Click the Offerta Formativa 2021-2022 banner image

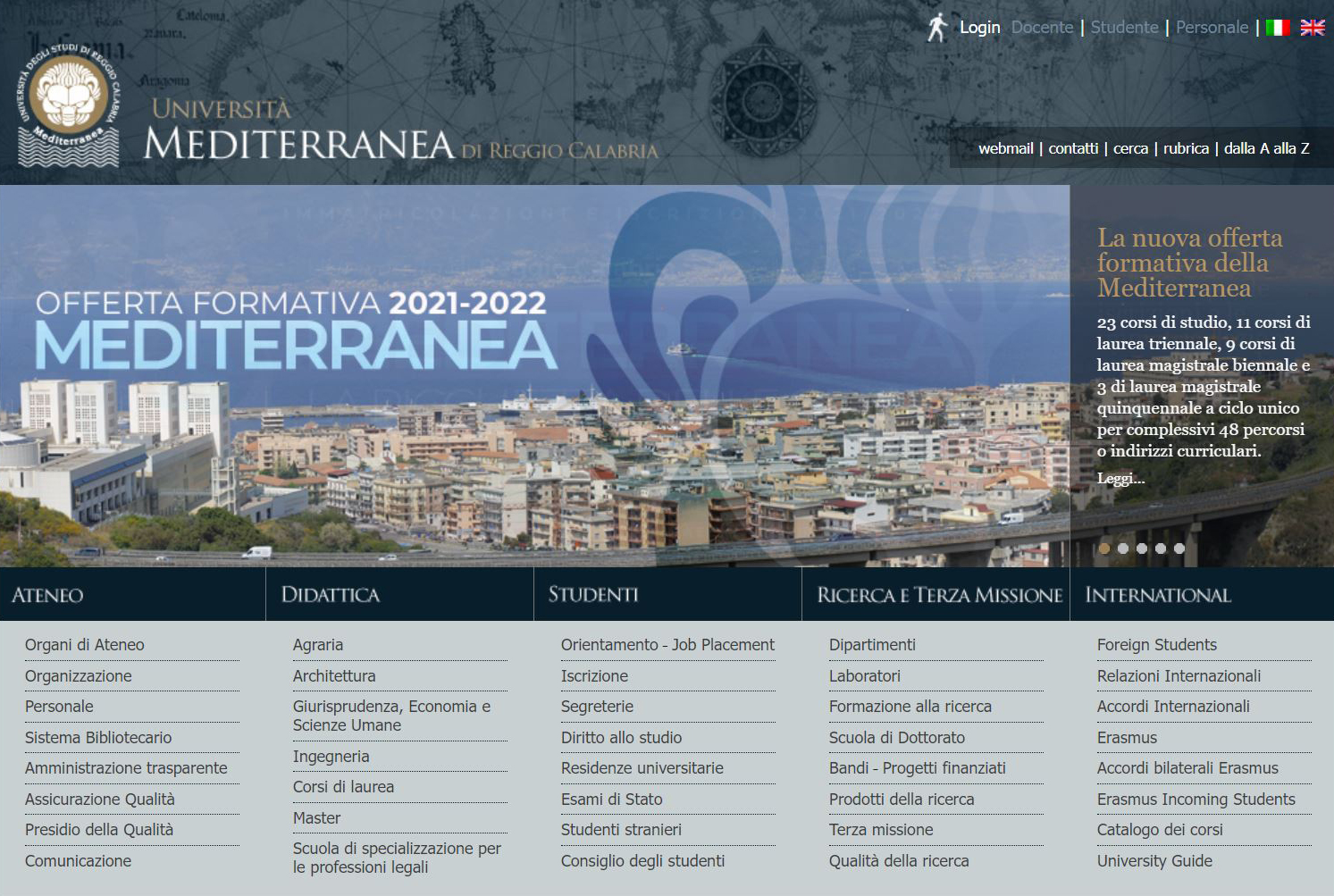[534, 375]
